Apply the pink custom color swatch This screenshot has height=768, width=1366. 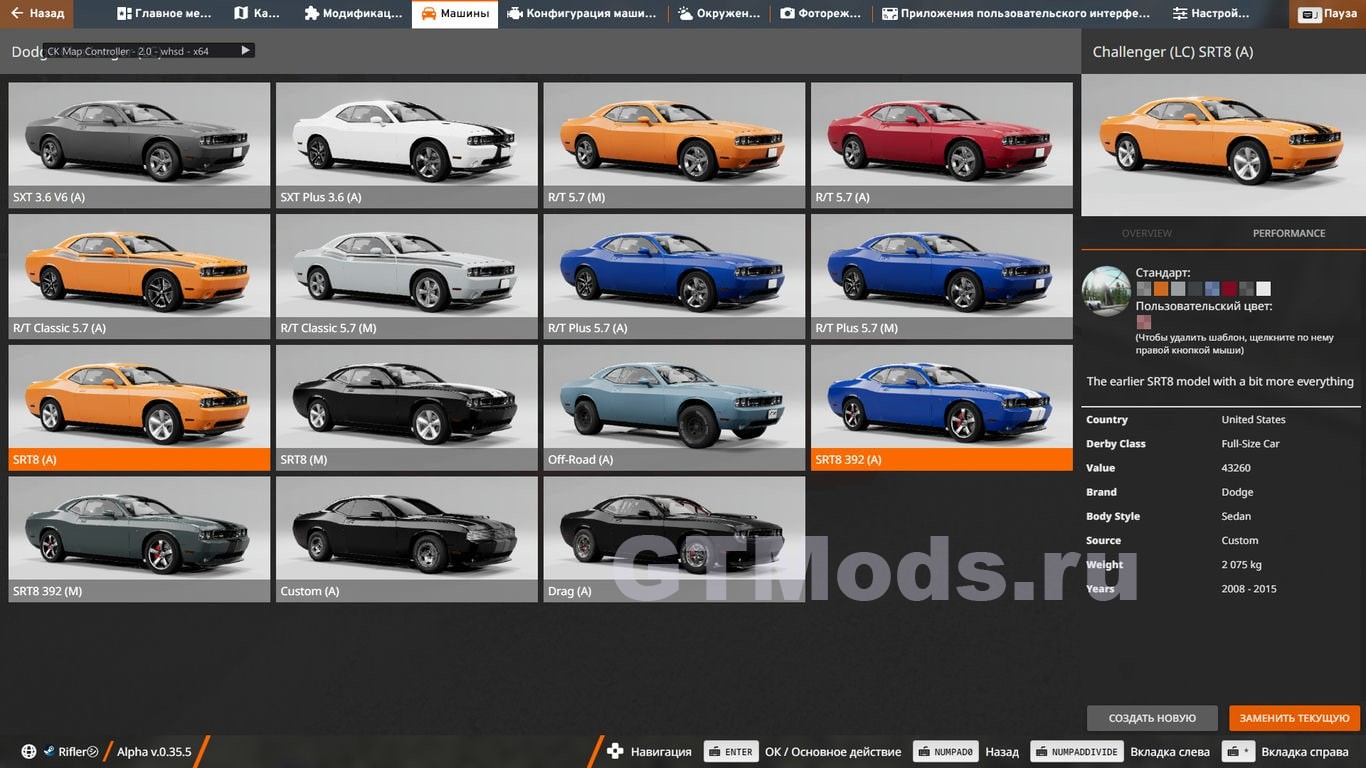coord(1144,322)
